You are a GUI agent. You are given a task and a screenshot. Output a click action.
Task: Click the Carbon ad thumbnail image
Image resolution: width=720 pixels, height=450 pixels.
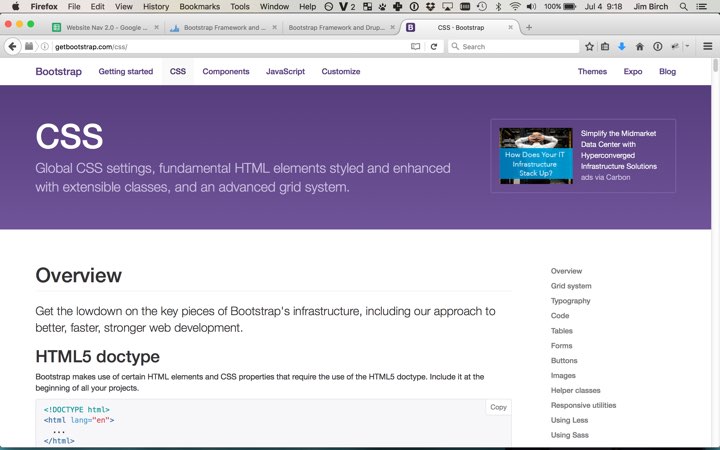tap(536, 156)
